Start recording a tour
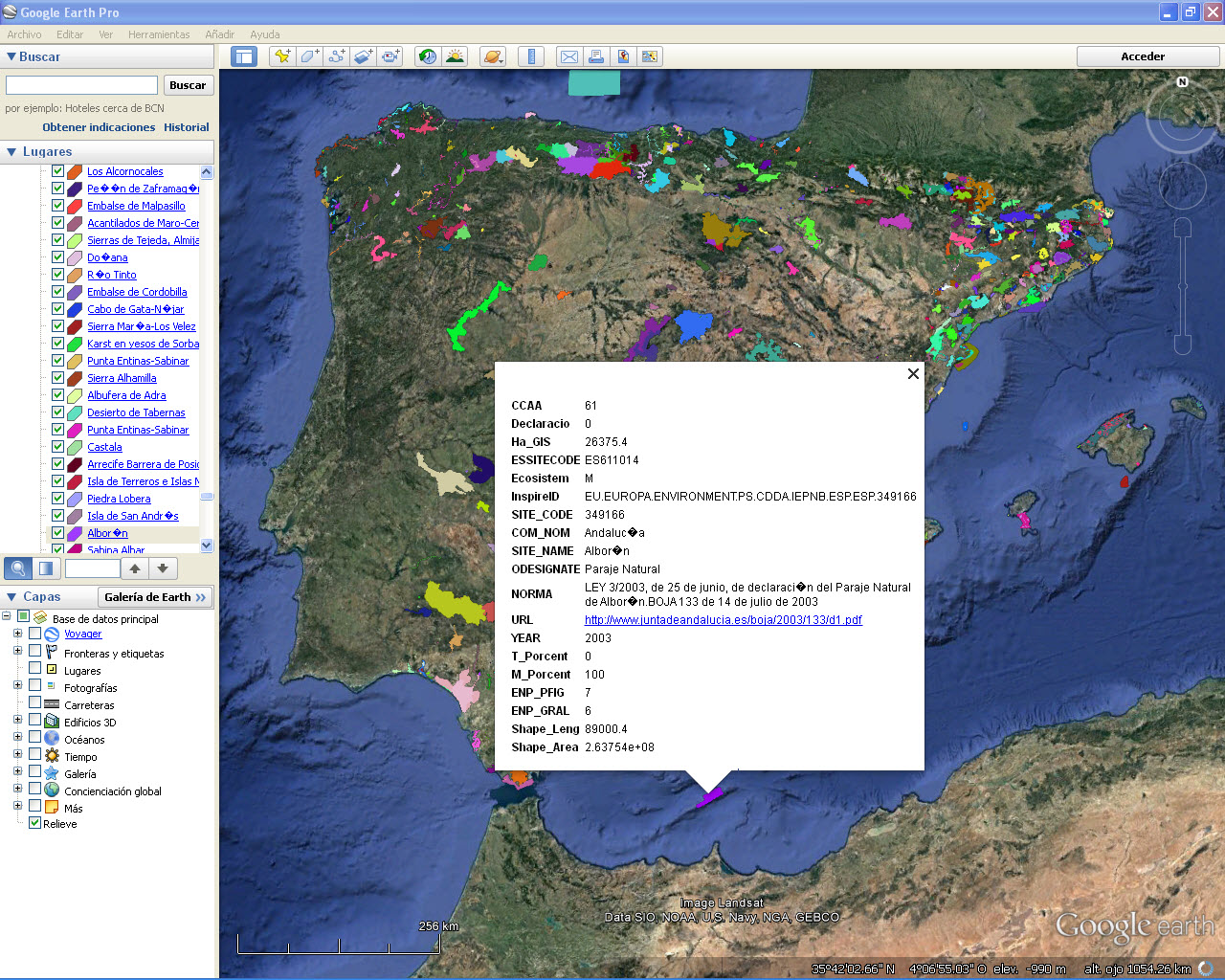The image size is (1225, 980). pos(390,56)
